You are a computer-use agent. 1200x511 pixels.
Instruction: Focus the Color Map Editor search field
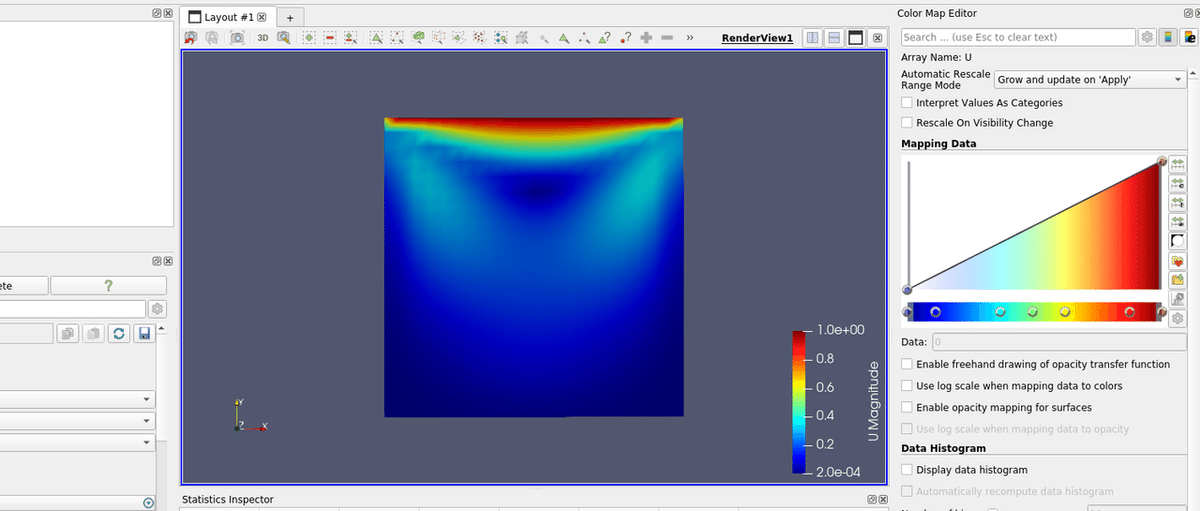(1017, 37)
